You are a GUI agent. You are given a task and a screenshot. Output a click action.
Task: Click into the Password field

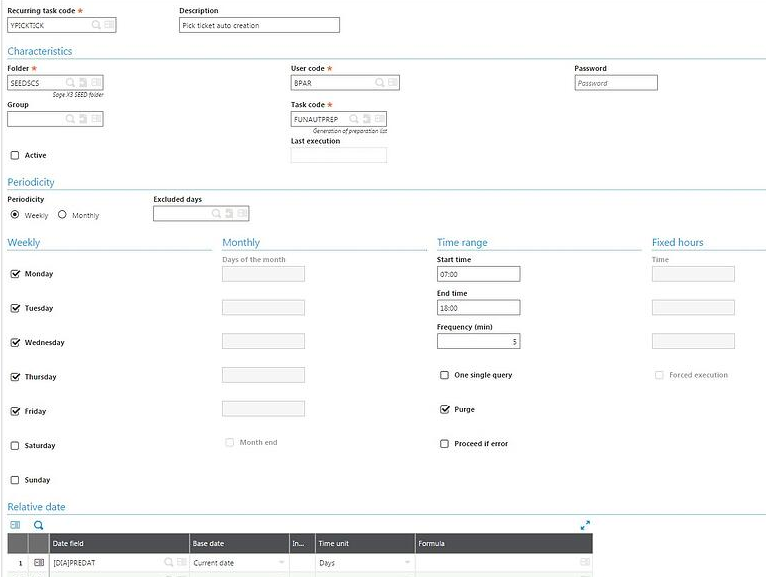click(615, 83)
